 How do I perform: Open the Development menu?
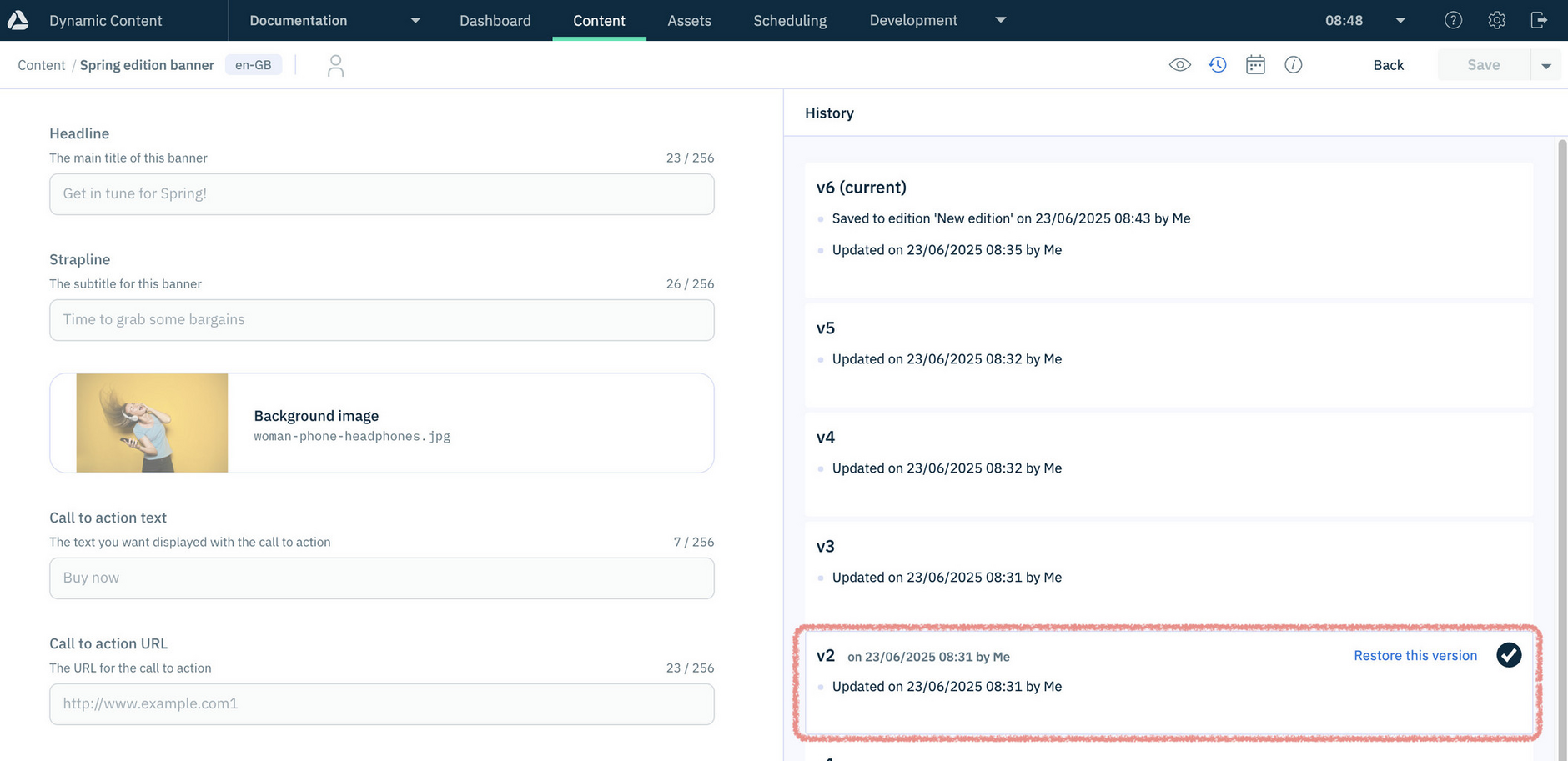point(913,20)
